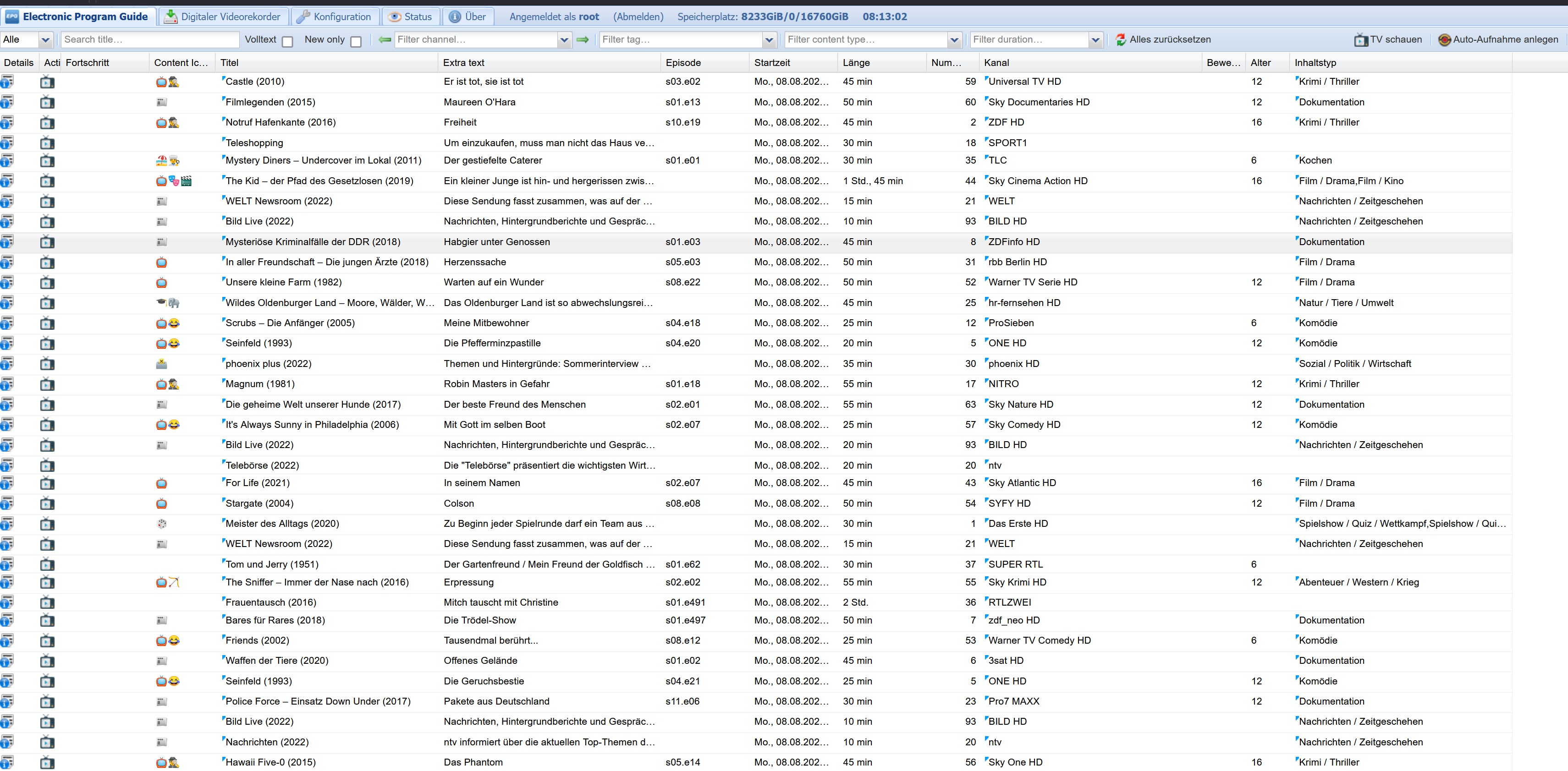Sort by Startzeit column header
This screenshot has height=771, width=1568.
(x=794, y=63)
